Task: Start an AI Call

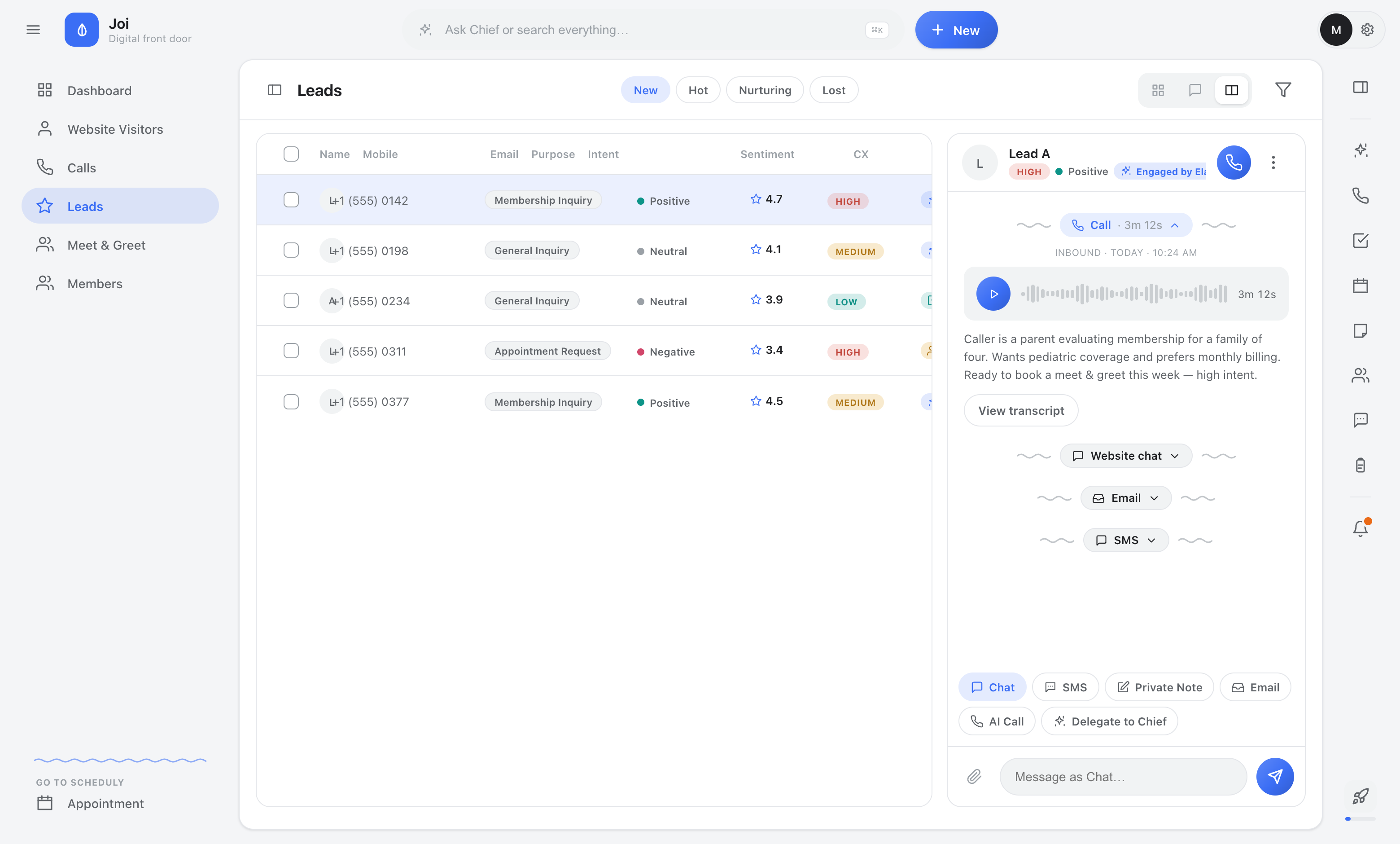Action: (x=997, y=721)
